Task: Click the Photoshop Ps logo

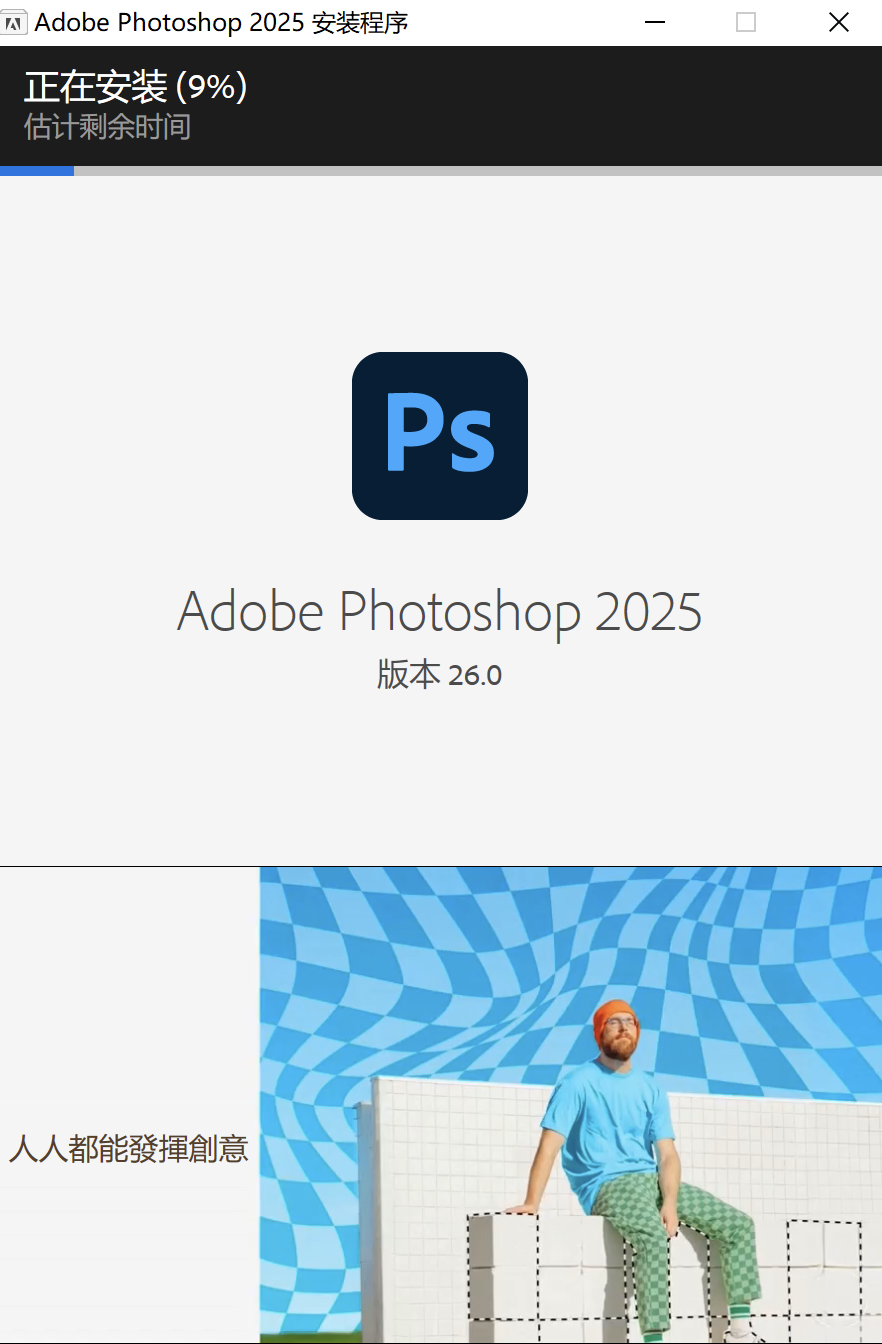Action: (x=440, y=436)
